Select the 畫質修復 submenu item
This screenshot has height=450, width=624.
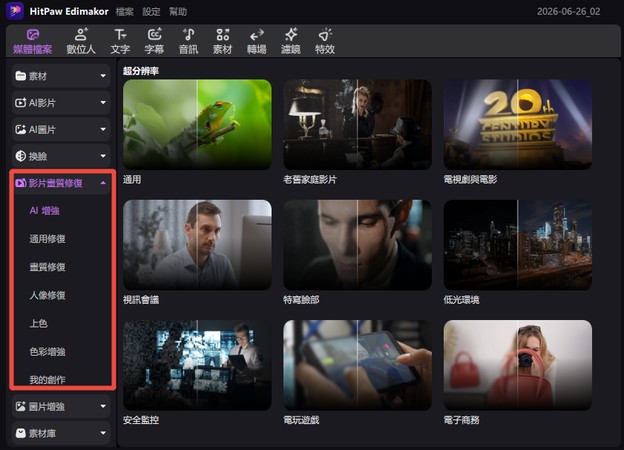(x=47, y=267)
